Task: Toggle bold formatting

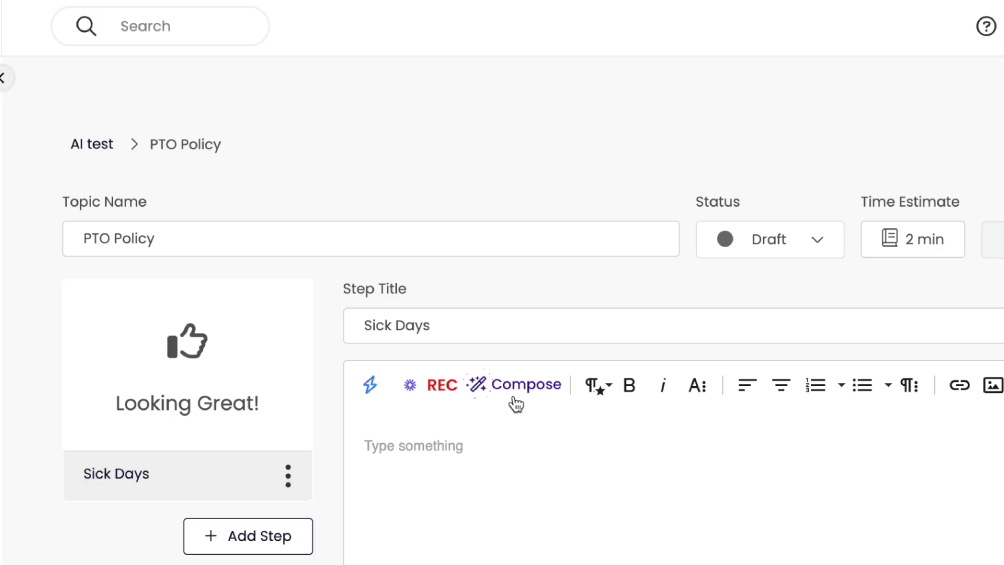Action: tap(629, 385)
